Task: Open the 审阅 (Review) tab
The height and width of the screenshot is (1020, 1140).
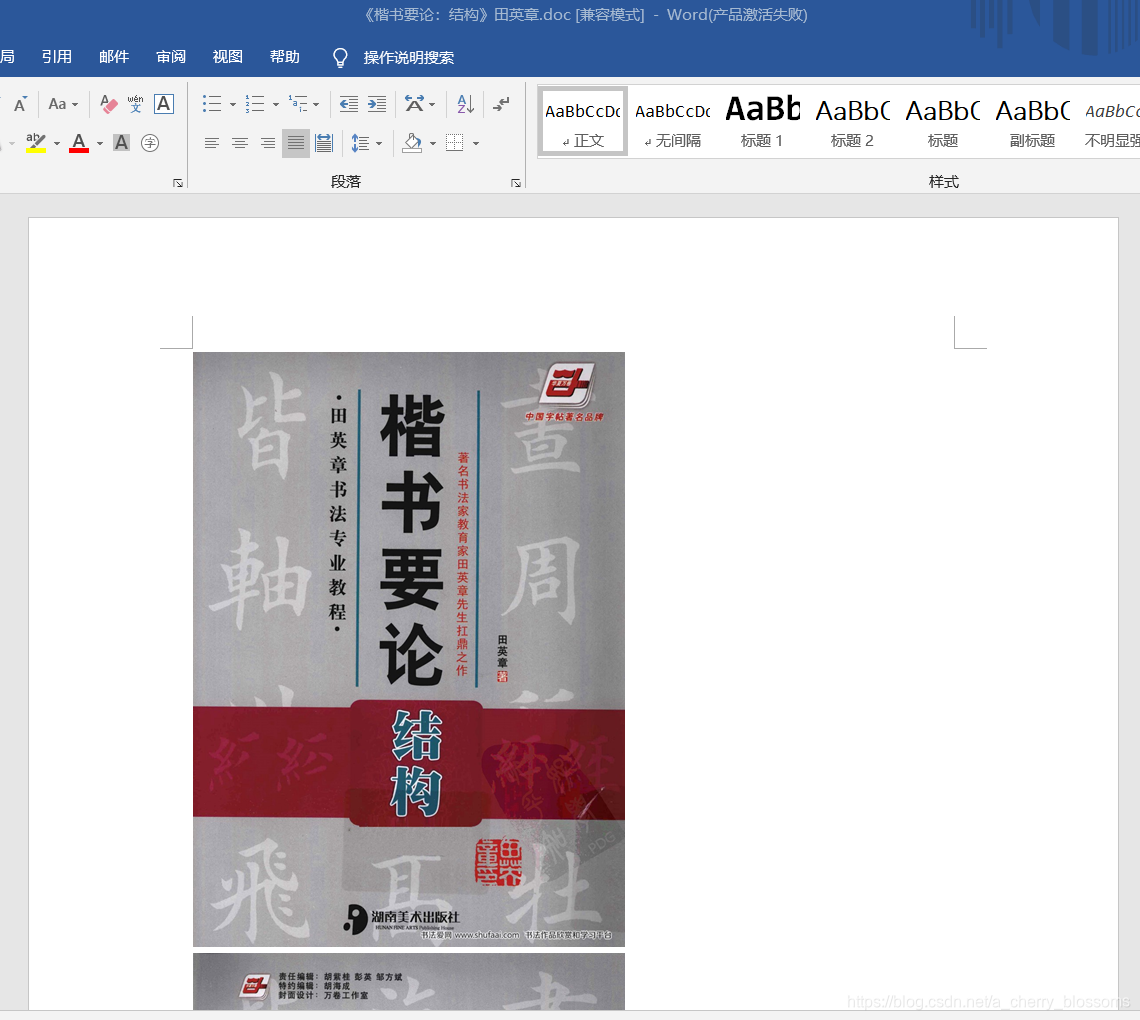Action: pyautogui.click(x=171, y=57)
